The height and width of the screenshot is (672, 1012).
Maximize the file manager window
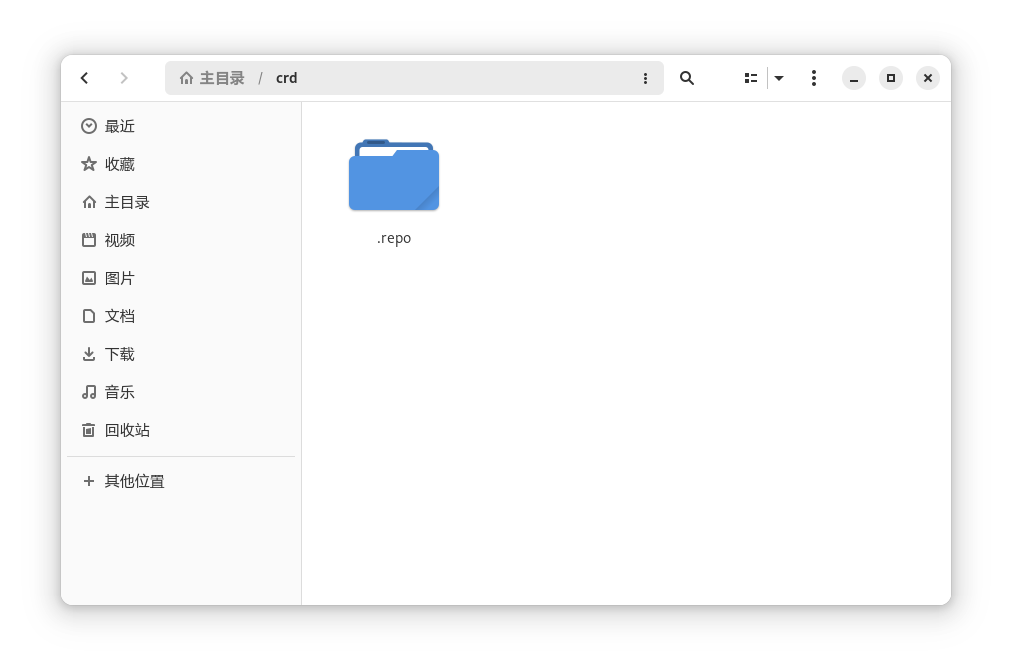point(891,78)
